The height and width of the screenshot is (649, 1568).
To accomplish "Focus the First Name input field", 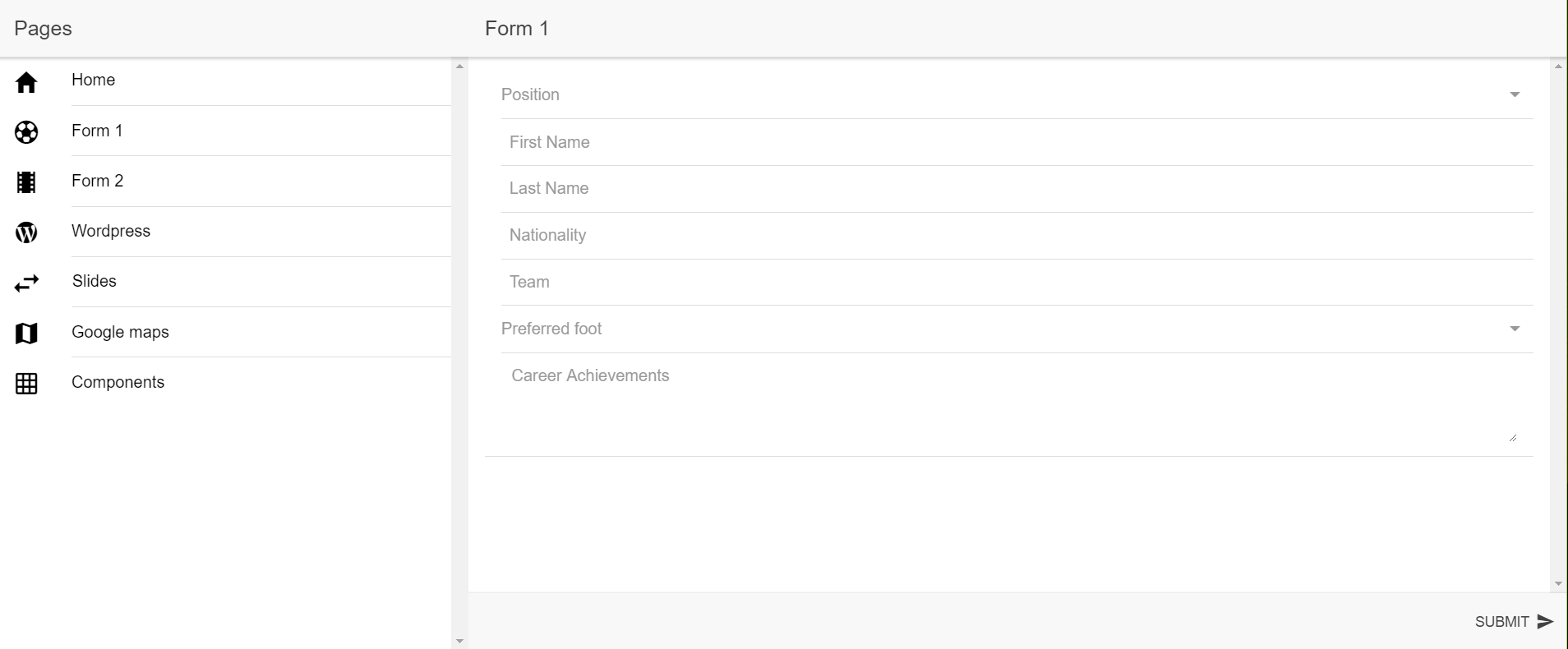I will click(1017, 142).
